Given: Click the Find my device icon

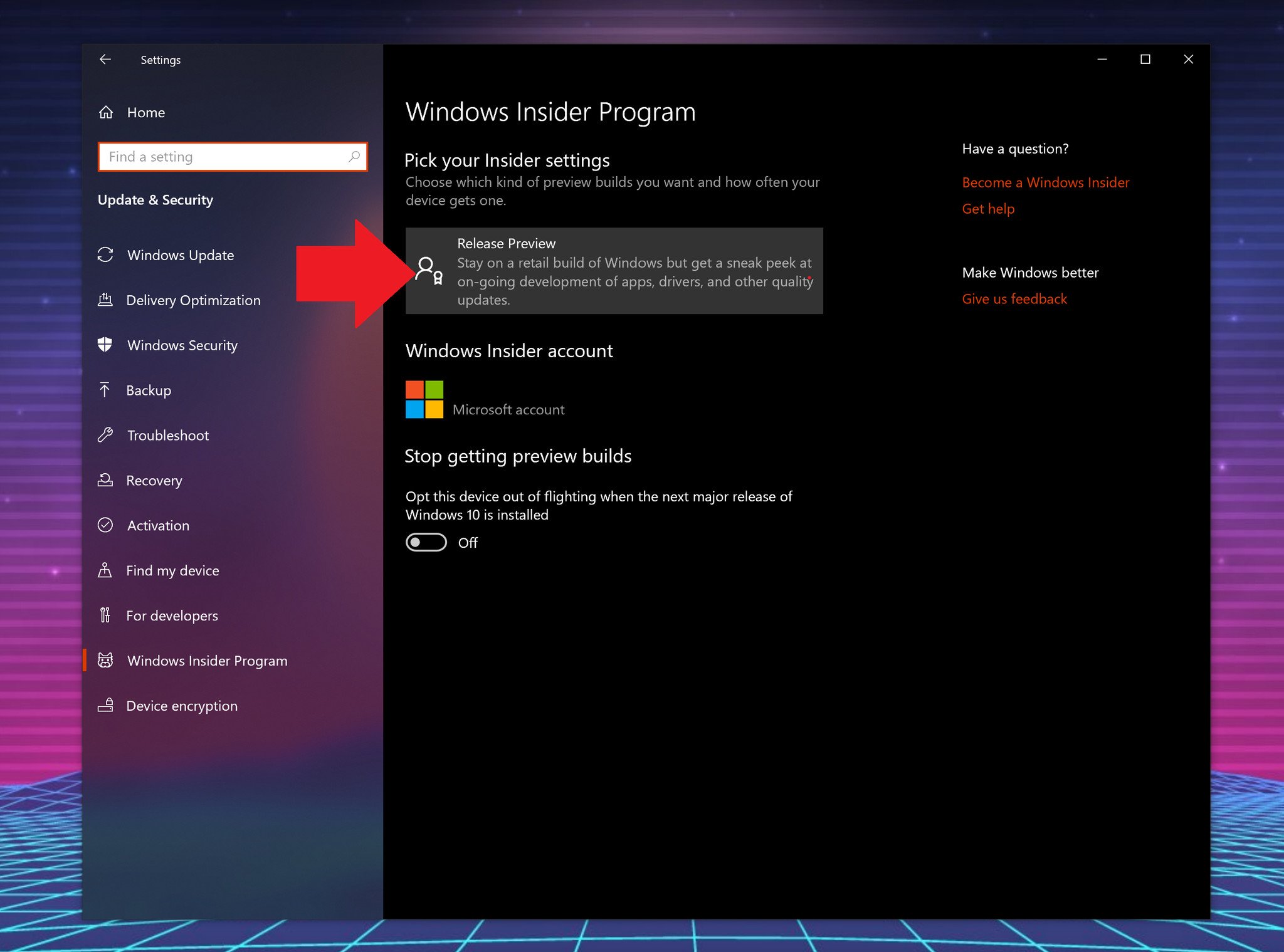Looking at the screenshot, I should coord(105,570).
